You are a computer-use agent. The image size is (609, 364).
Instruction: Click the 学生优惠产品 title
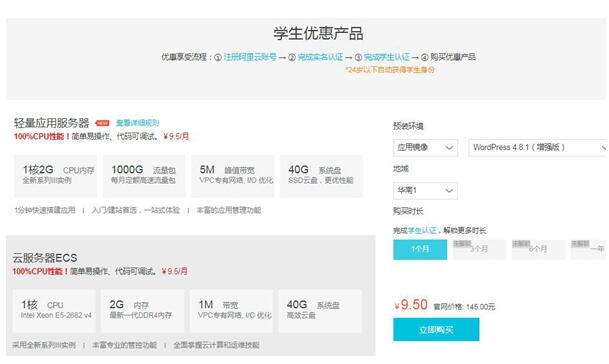pos(318,33)
